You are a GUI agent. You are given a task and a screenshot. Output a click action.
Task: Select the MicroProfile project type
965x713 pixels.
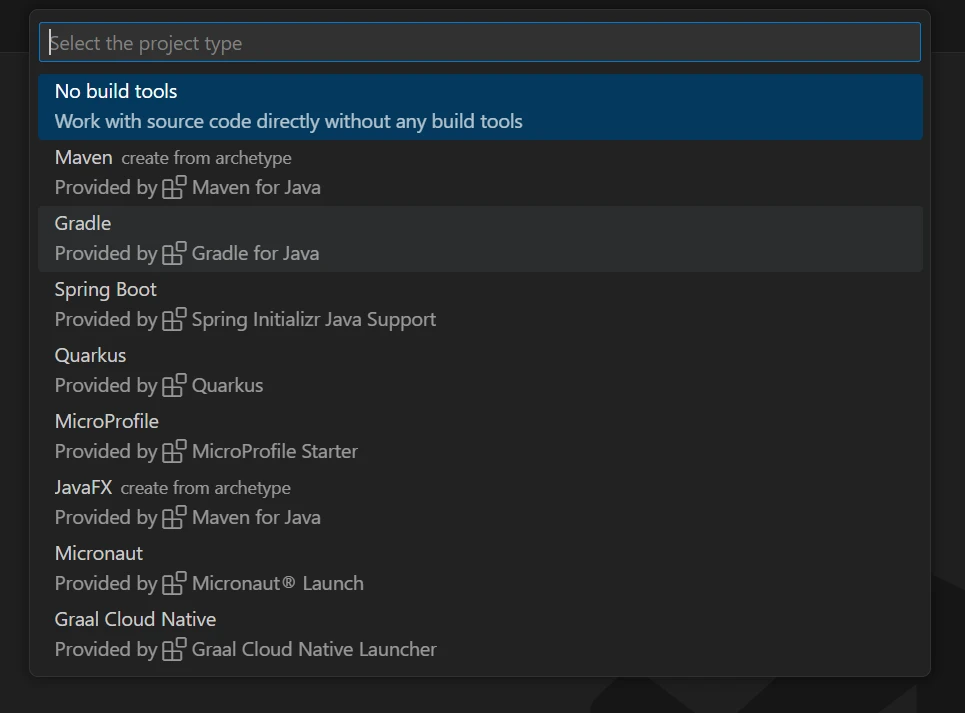(x=107, y=422)
